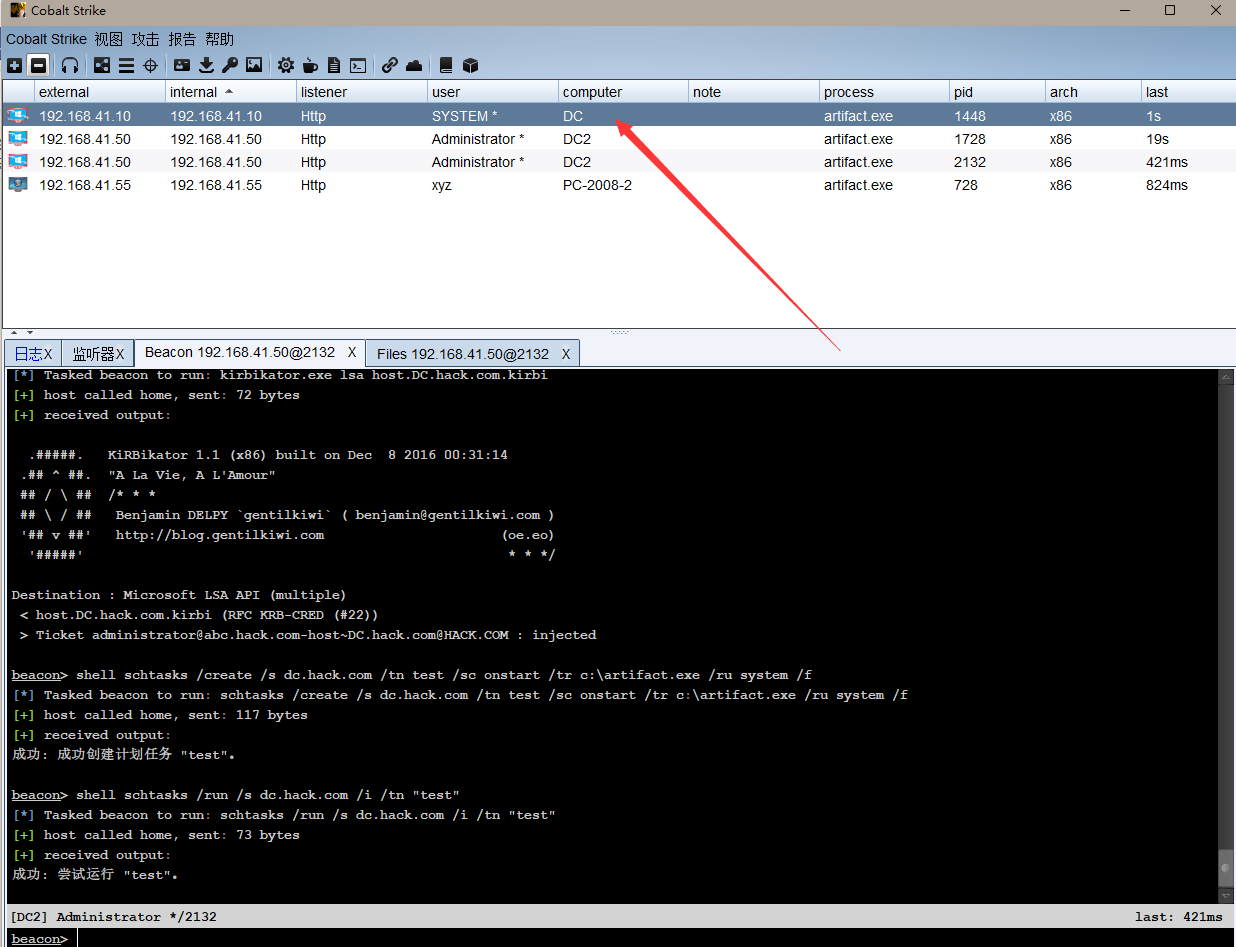Sort by the last column header
1236x947 pixels.
coord(1188,92)
